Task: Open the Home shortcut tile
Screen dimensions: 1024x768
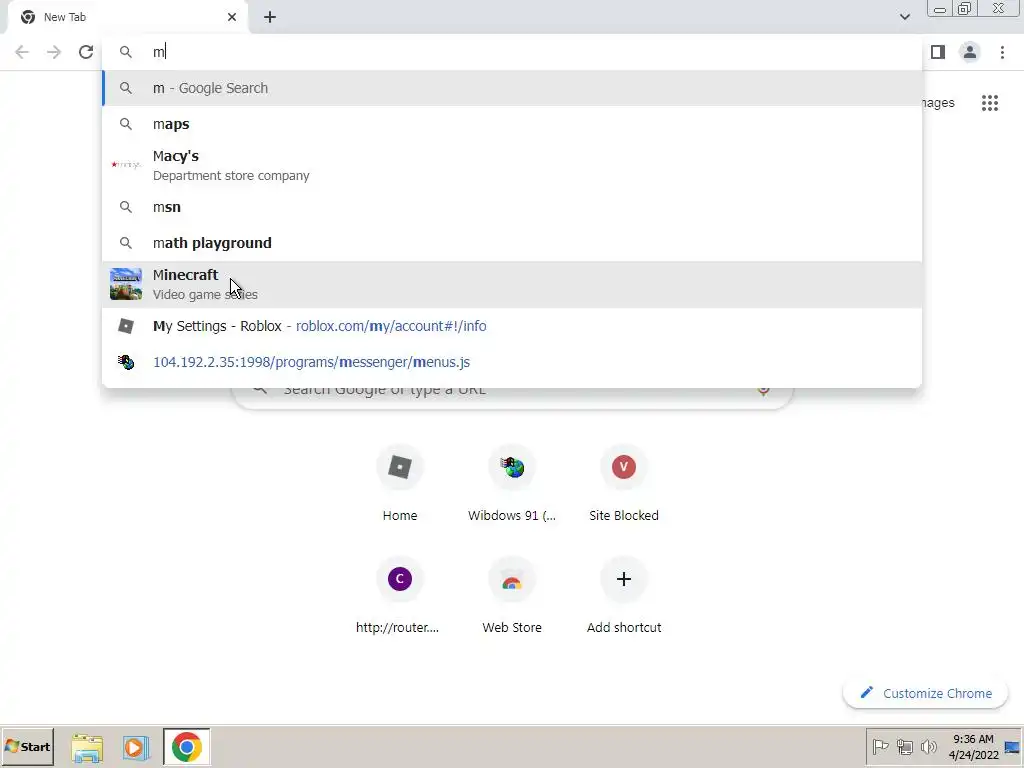Action: click(x=400, y=485)
